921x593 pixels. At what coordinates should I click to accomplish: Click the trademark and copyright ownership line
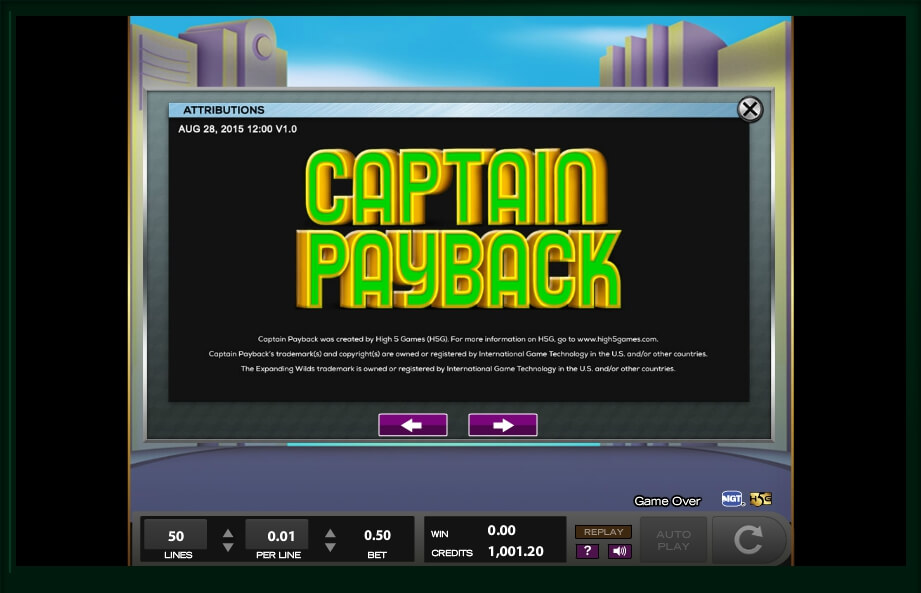click(458, 354)
